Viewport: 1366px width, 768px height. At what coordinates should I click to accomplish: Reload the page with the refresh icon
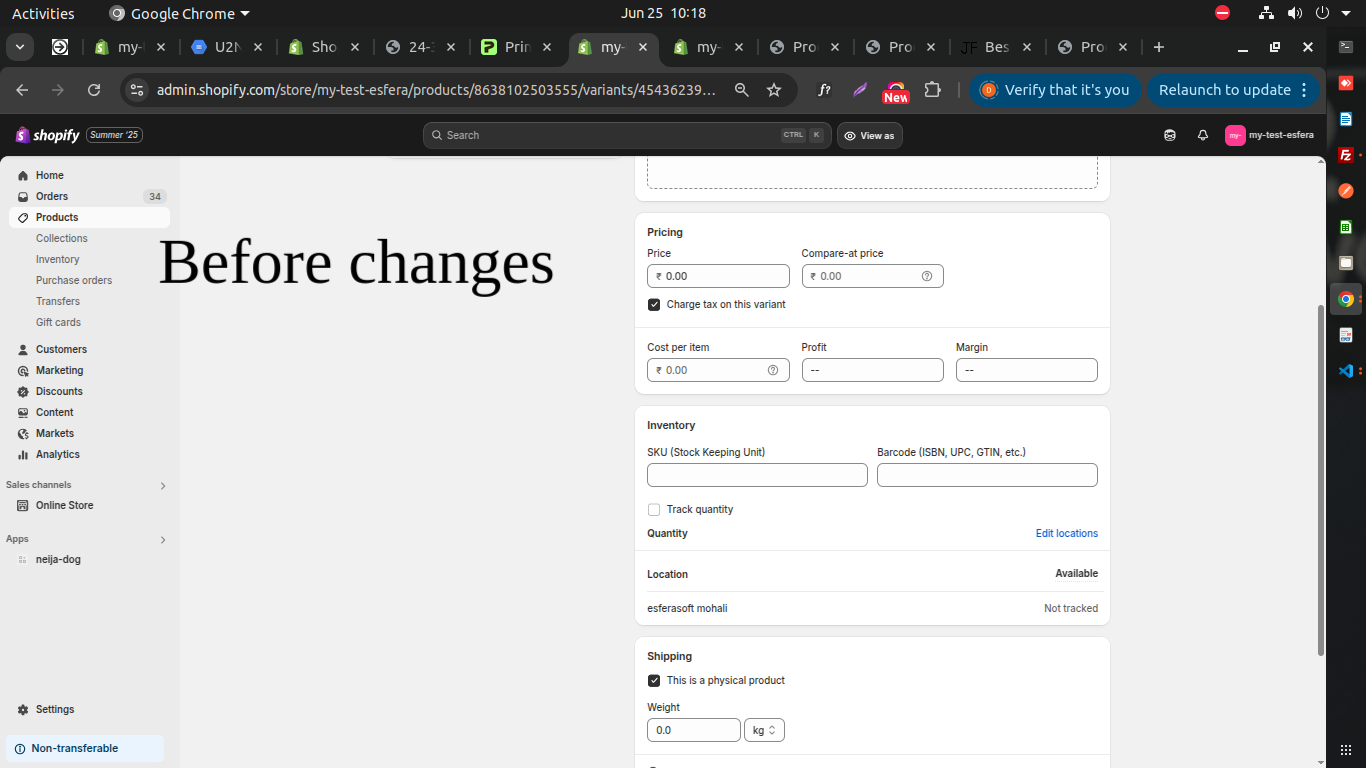(x=94, y=90)
